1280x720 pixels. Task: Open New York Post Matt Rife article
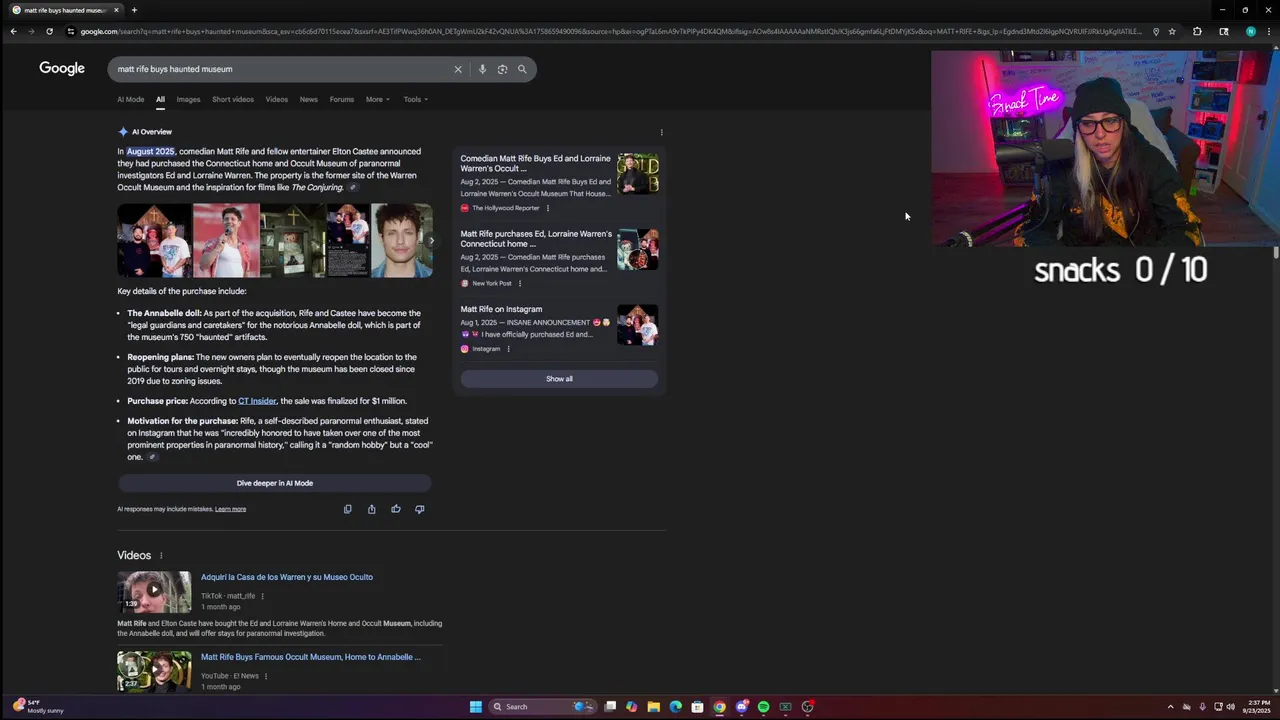tap(536, 238)
